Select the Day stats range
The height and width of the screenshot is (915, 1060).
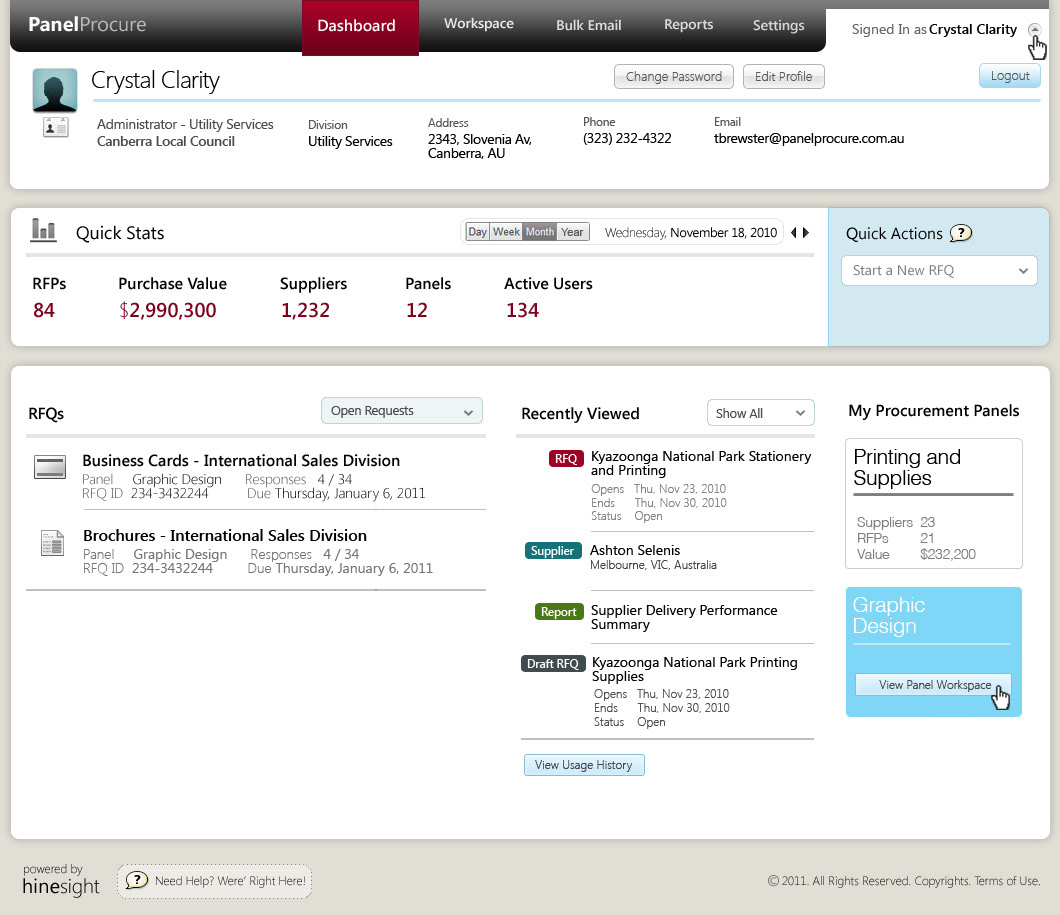tap(477, 232)
